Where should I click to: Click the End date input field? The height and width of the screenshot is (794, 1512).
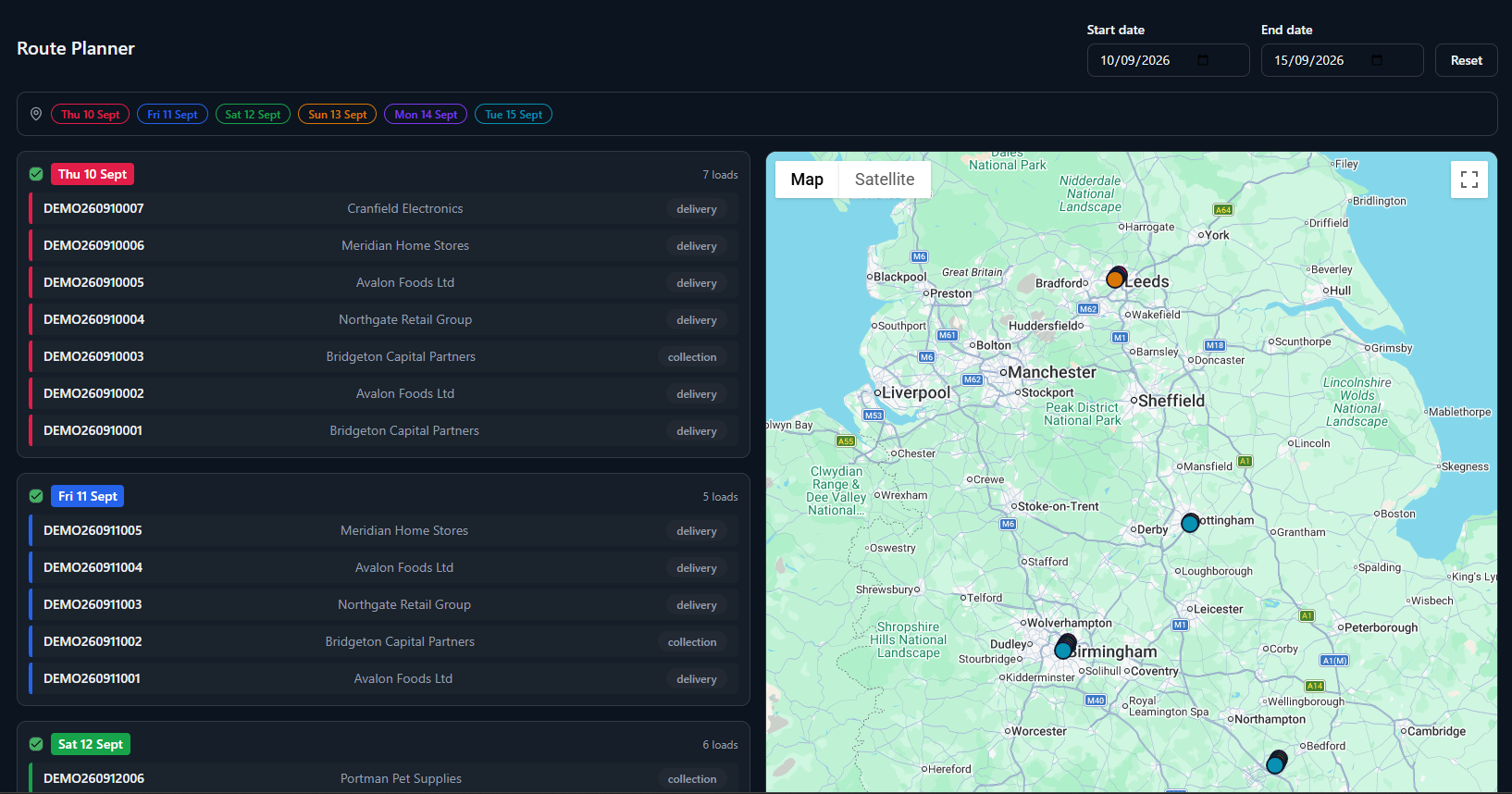(1342, 60)
